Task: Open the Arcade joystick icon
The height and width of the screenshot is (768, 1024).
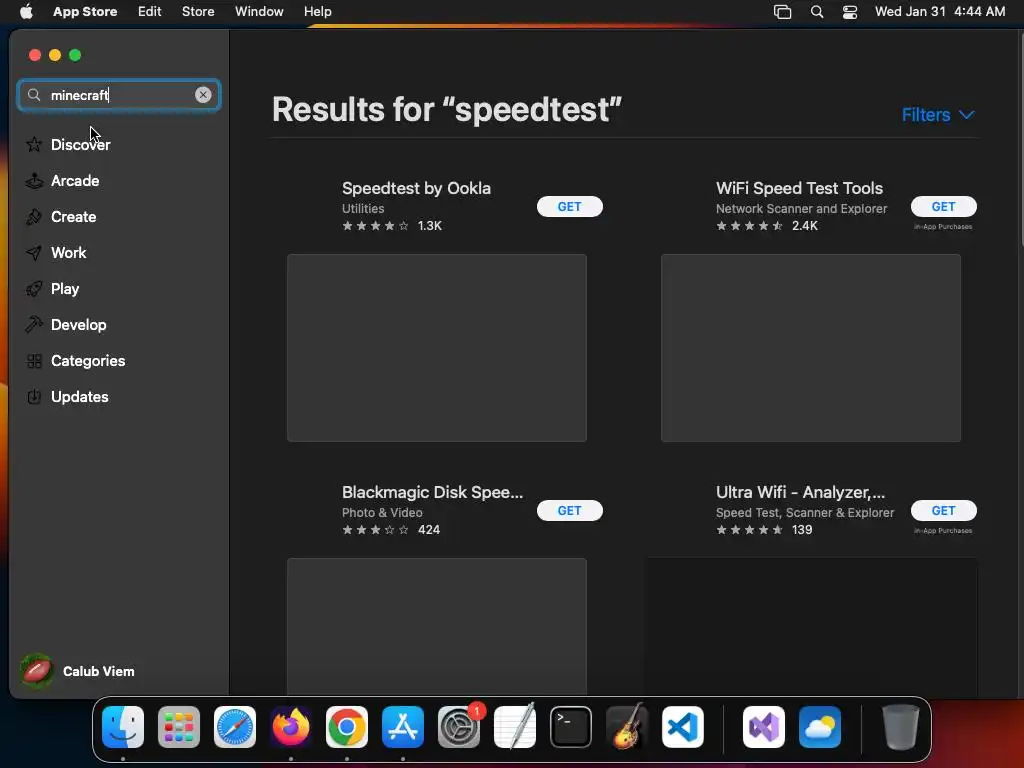Action: [x=34, y=181]
